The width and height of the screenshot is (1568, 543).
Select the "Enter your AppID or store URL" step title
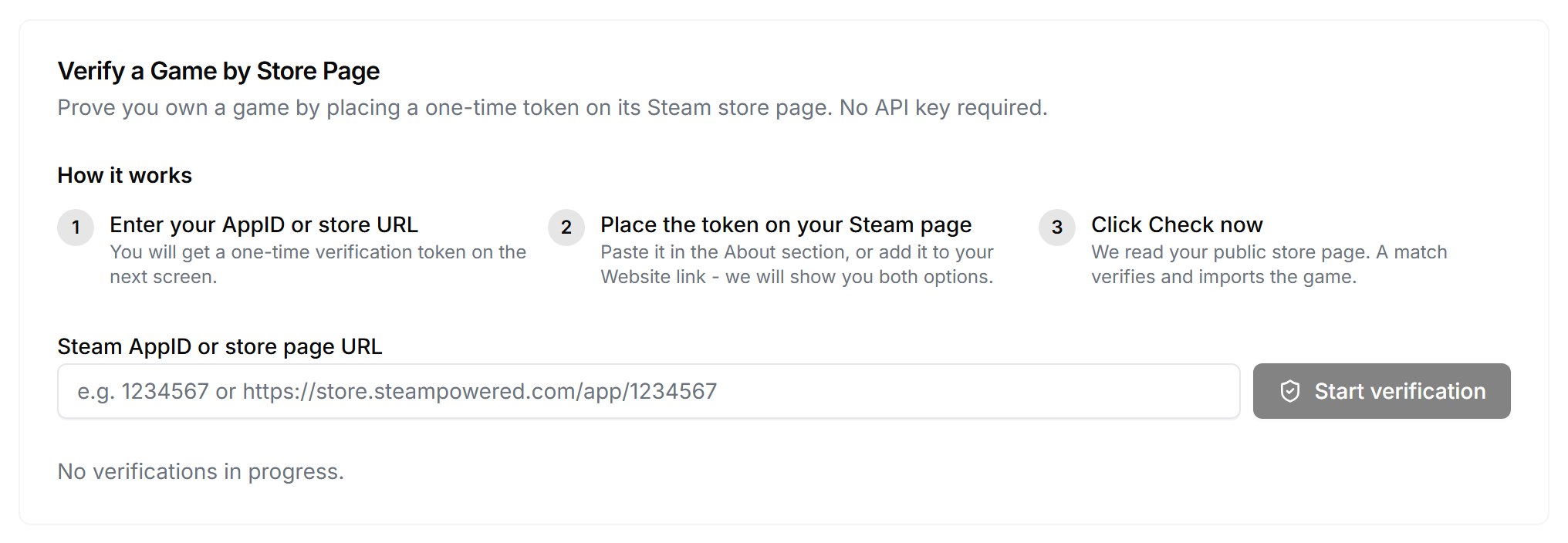(264, 224)
